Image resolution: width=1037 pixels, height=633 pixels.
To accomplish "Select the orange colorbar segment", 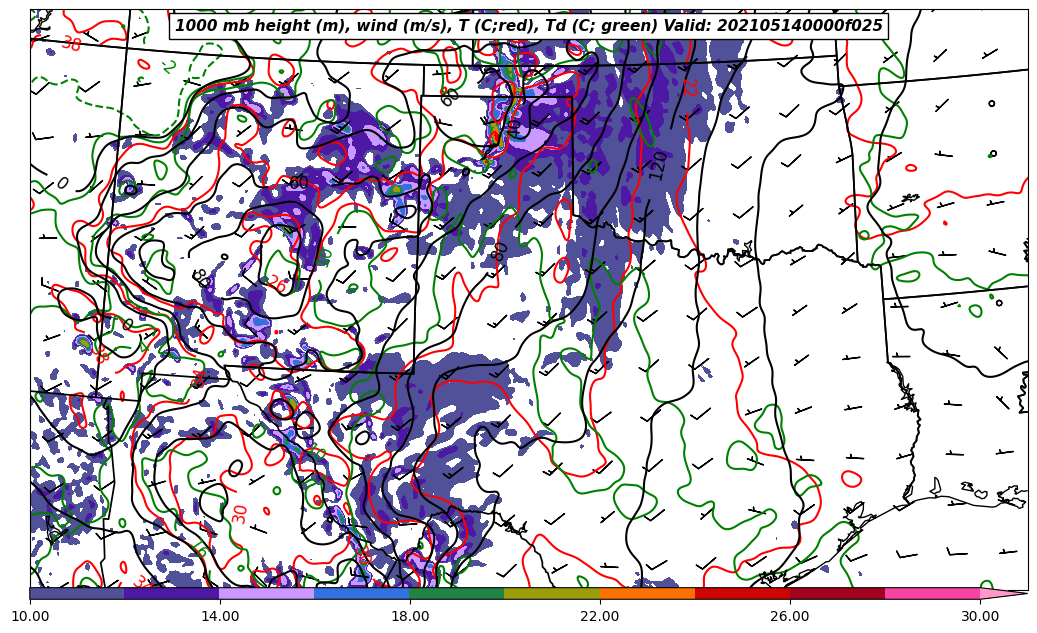I will click(x=647, y=593).
